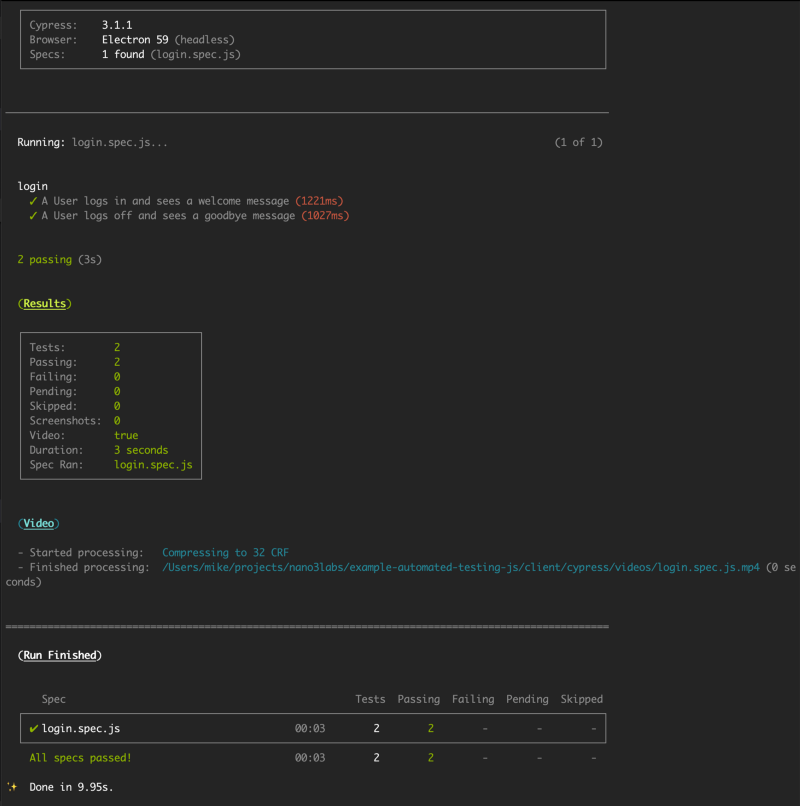This screenshot has width=800, height=806.
Task: Click the sparkle icon beside Done in 9.95s
Action: [12, 787]
